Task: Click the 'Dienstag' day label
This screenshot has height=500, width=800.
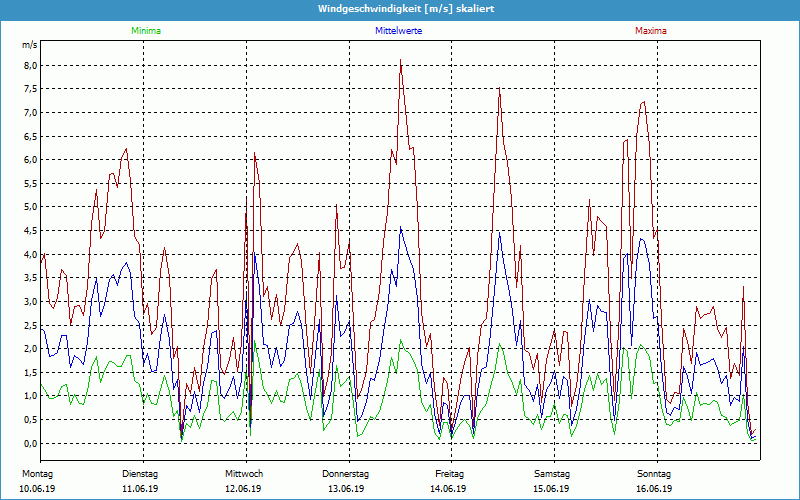Action: (140, 474)
